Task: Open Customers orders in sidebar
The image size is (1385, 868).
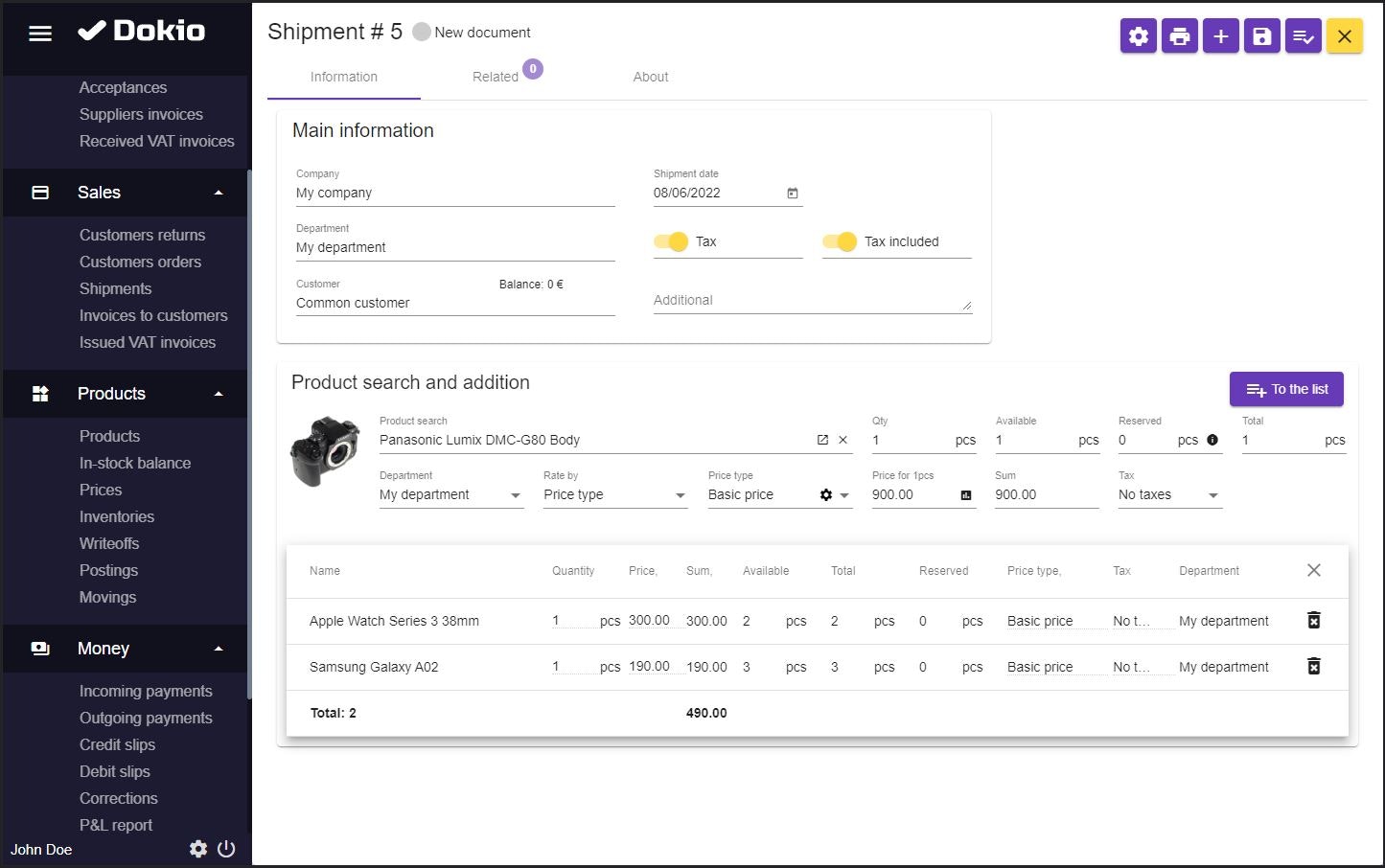Action: [141, 262]
